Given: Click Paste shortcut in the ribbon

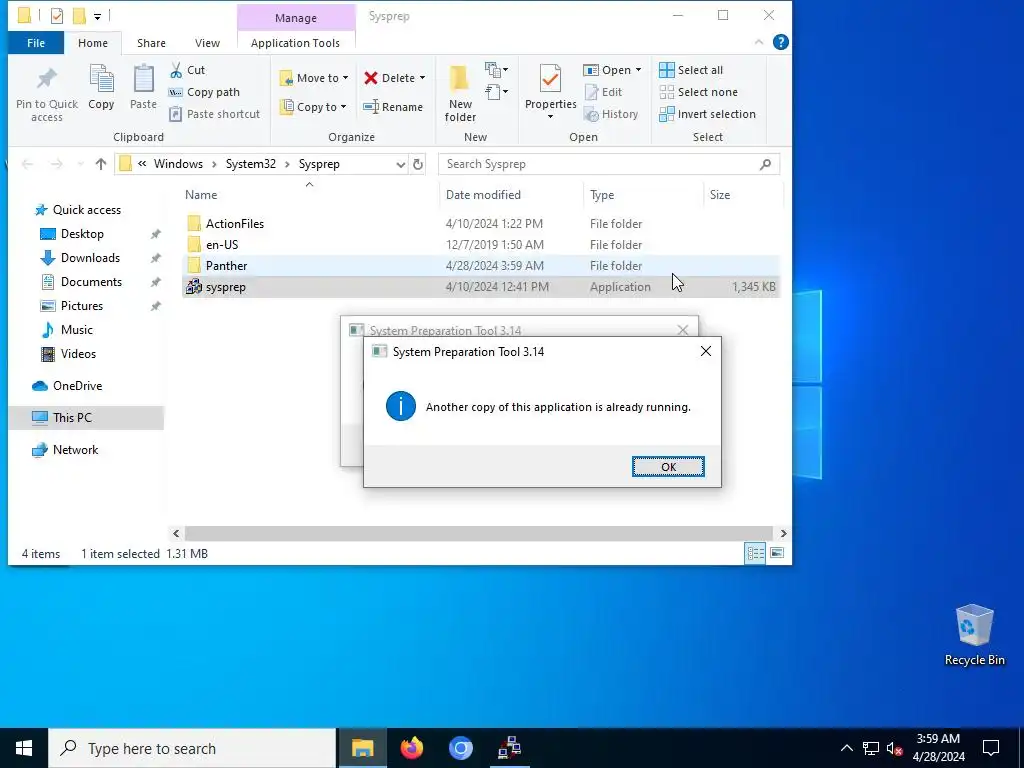Looking at the screenshot, I should [x=215, y=114].
